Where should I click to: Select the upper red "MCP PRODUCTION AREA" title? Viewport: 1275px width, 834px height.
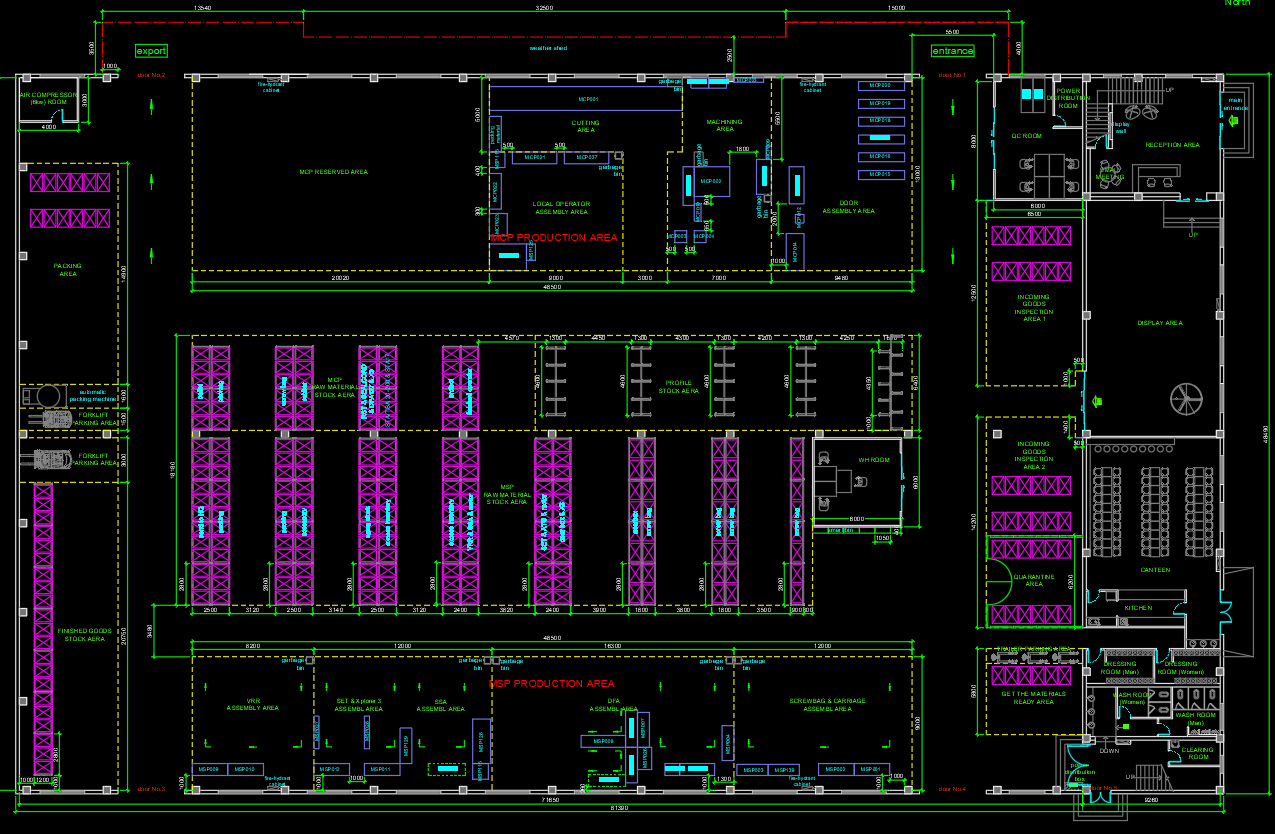pyautogui.click(x=553, y=238)
